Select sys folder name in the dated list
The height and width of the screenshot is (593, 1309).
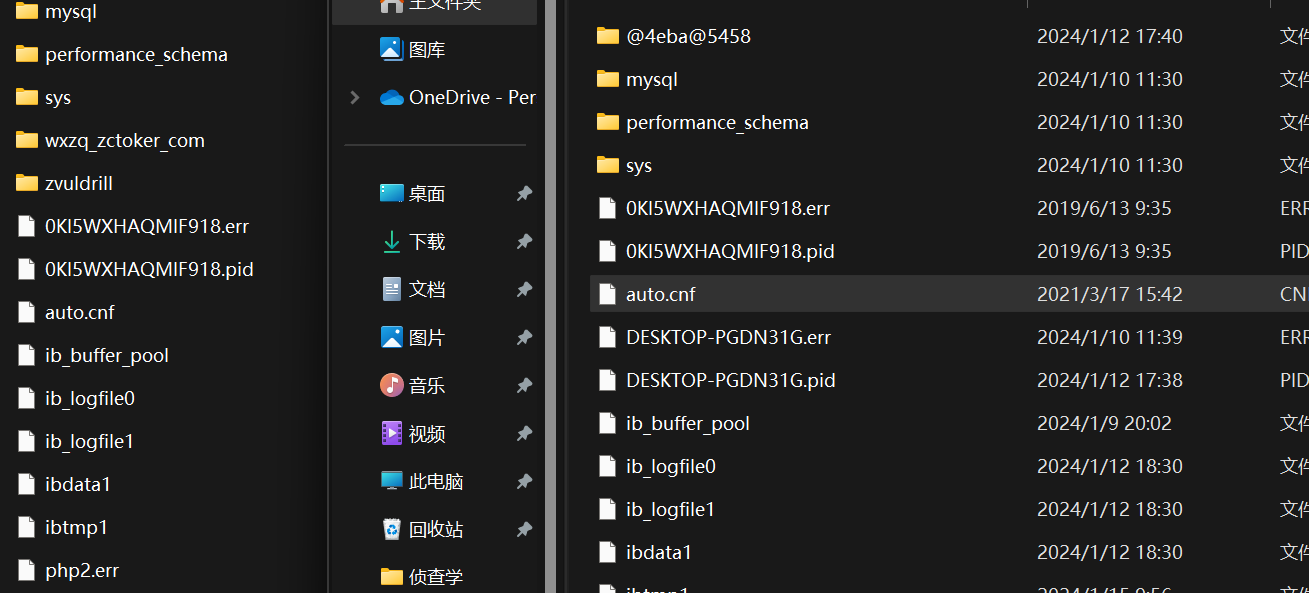(x=639, y=165)
